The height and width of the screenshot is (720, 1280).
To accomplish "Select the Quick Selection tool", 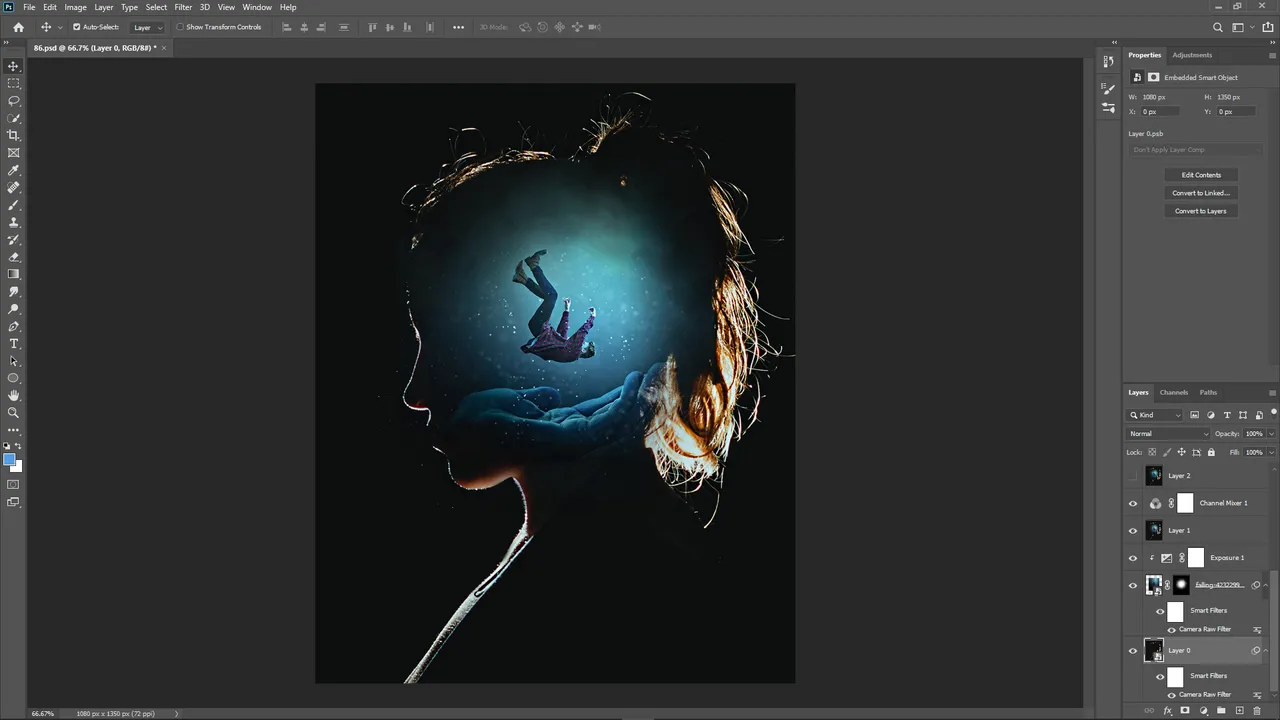I will 13,118.
